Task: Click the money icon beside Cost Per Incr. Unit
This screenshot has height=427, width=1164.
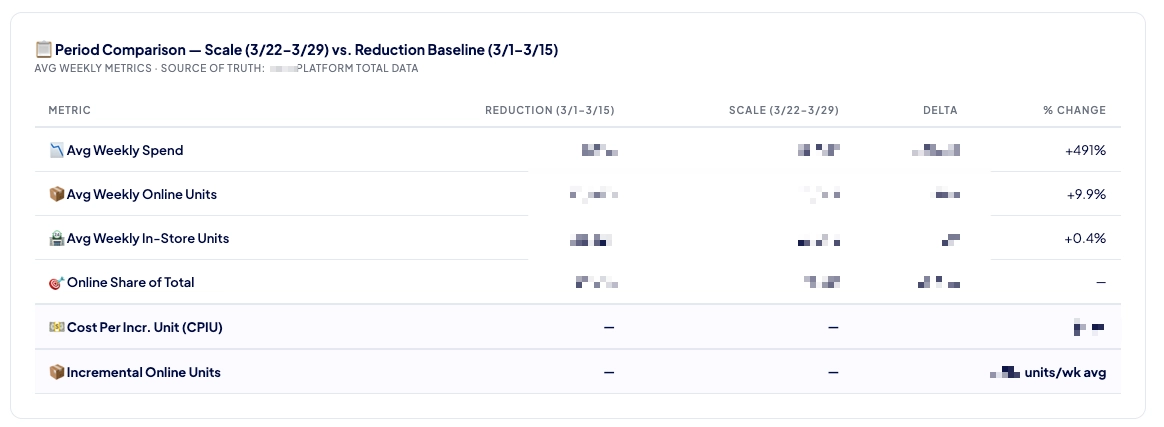Action: point(56,327)
